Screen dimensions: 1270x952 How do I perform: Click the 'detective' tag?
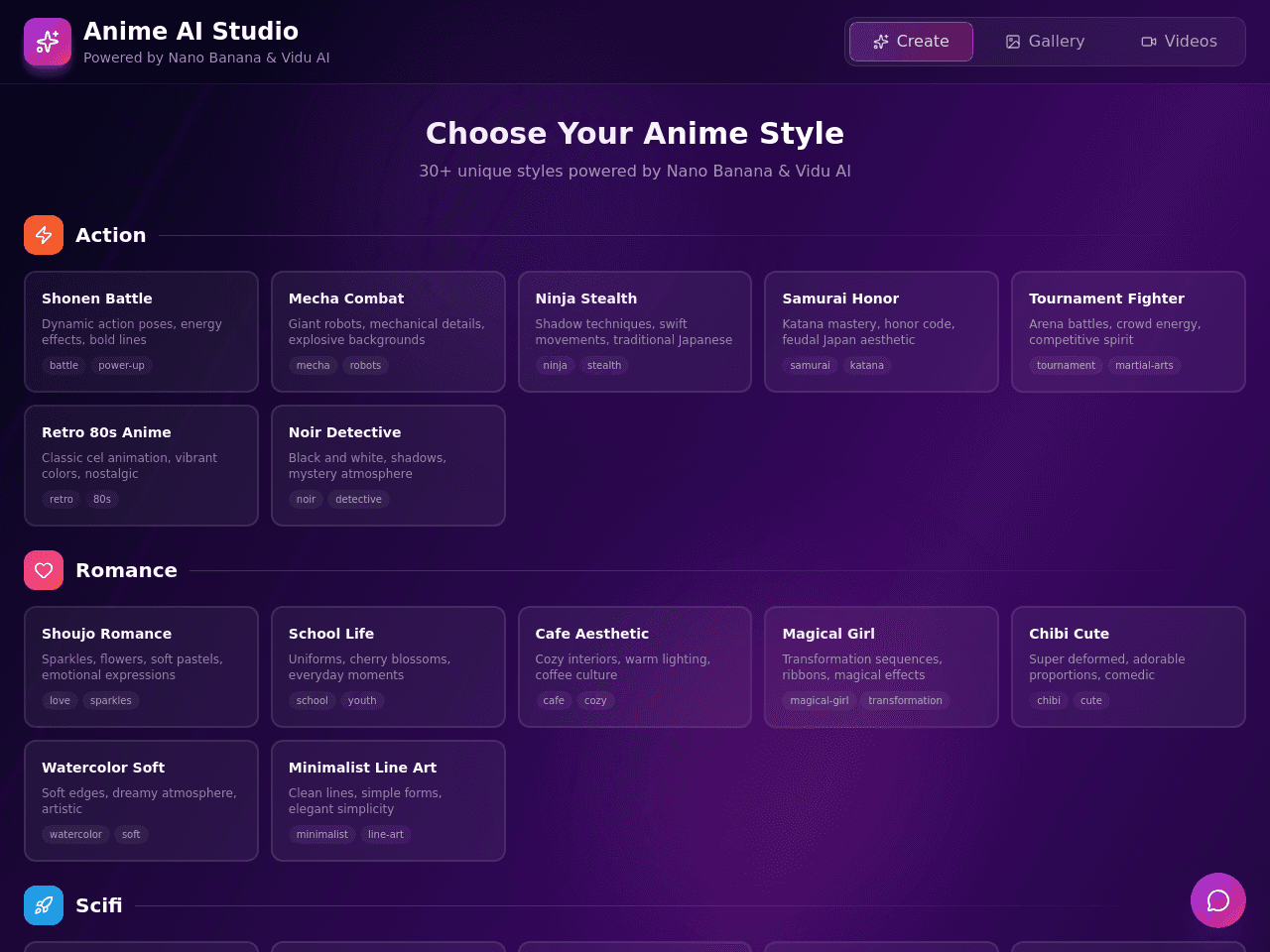tap(358, 499)
